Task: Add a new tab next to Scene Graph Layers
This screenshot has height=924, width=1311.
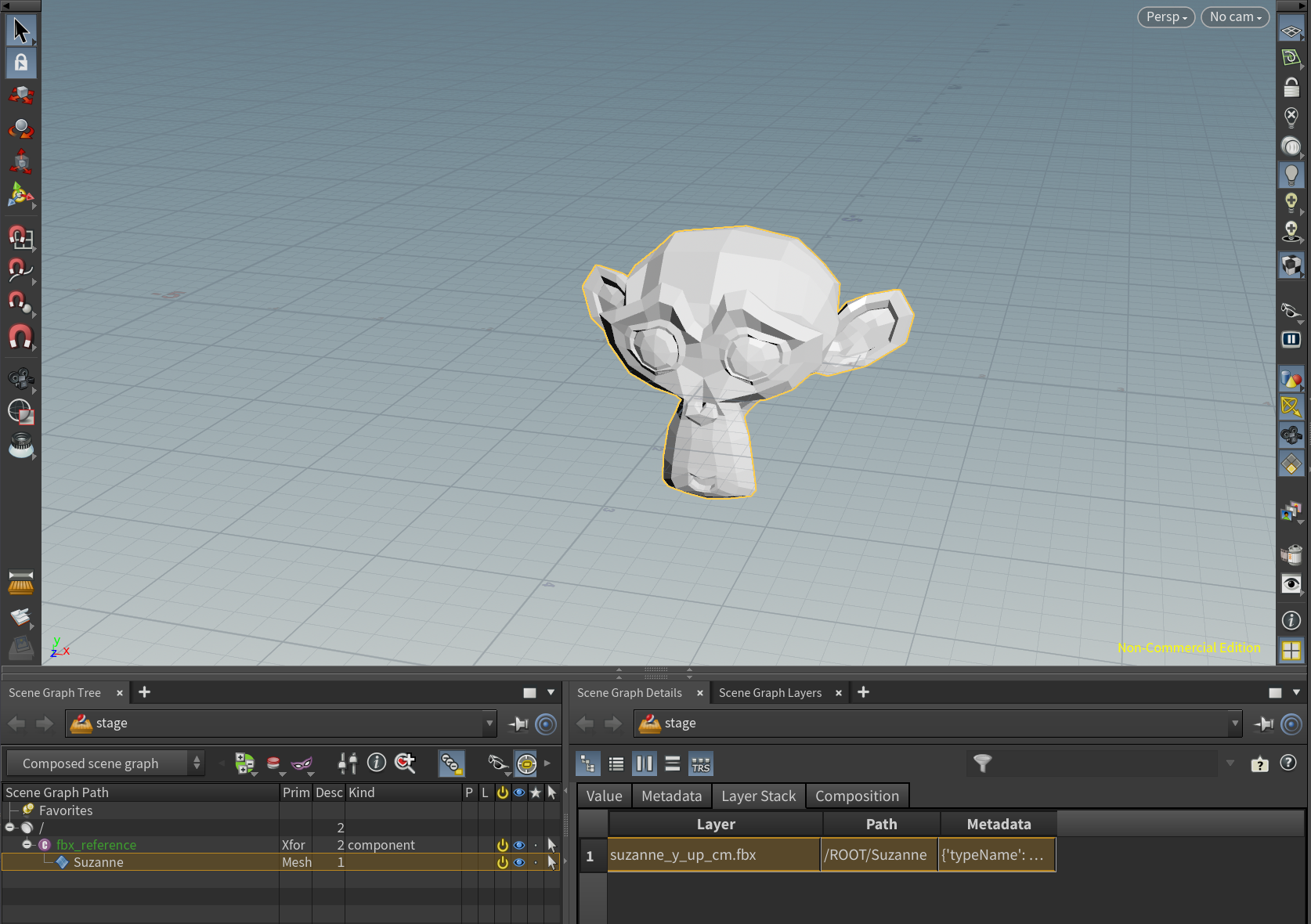Action: [x=863, y=692]
